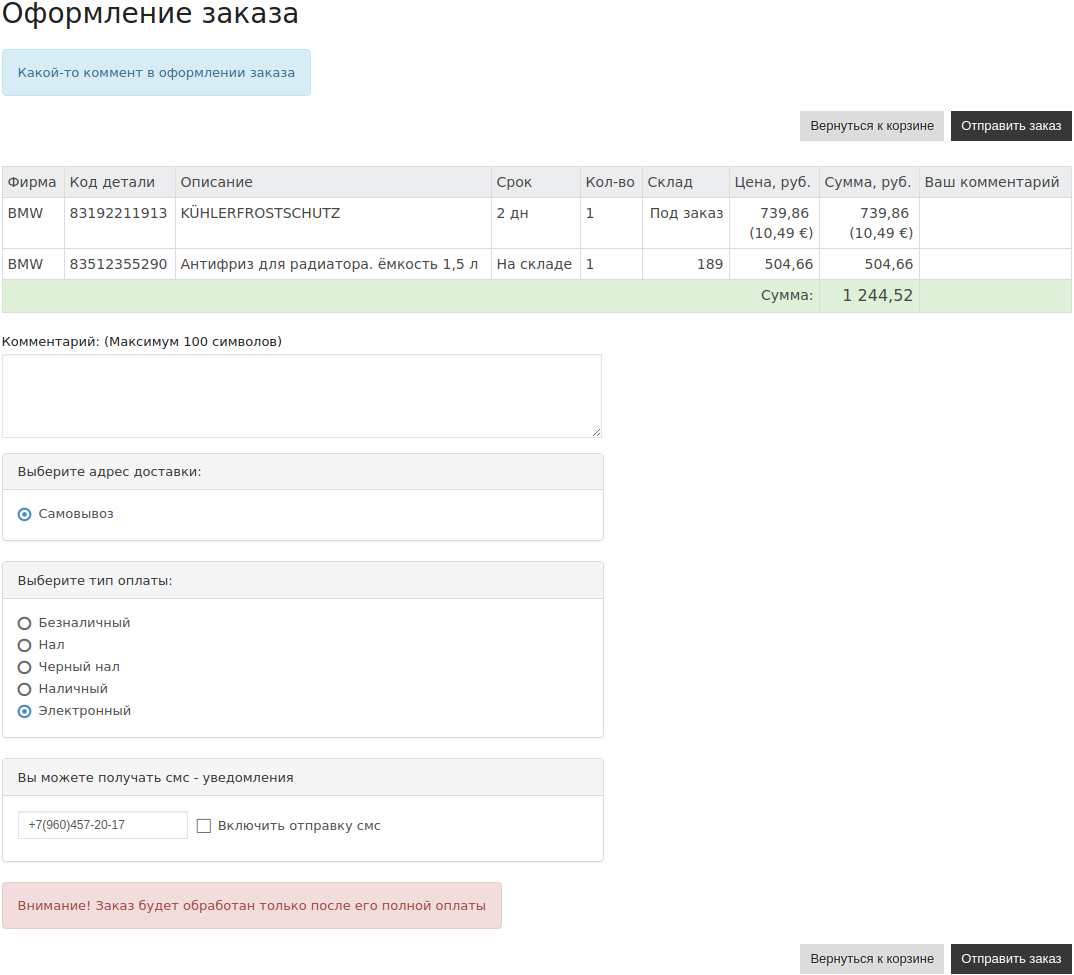Select the "Электронный" payment type
The image size is (1074, 975).
point(25,711)
